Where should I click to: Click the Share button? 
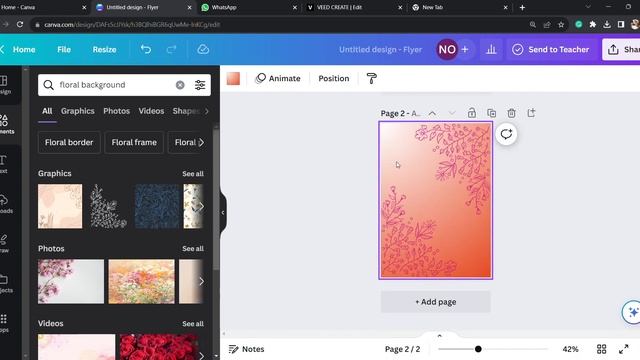(x=621, y=49)
